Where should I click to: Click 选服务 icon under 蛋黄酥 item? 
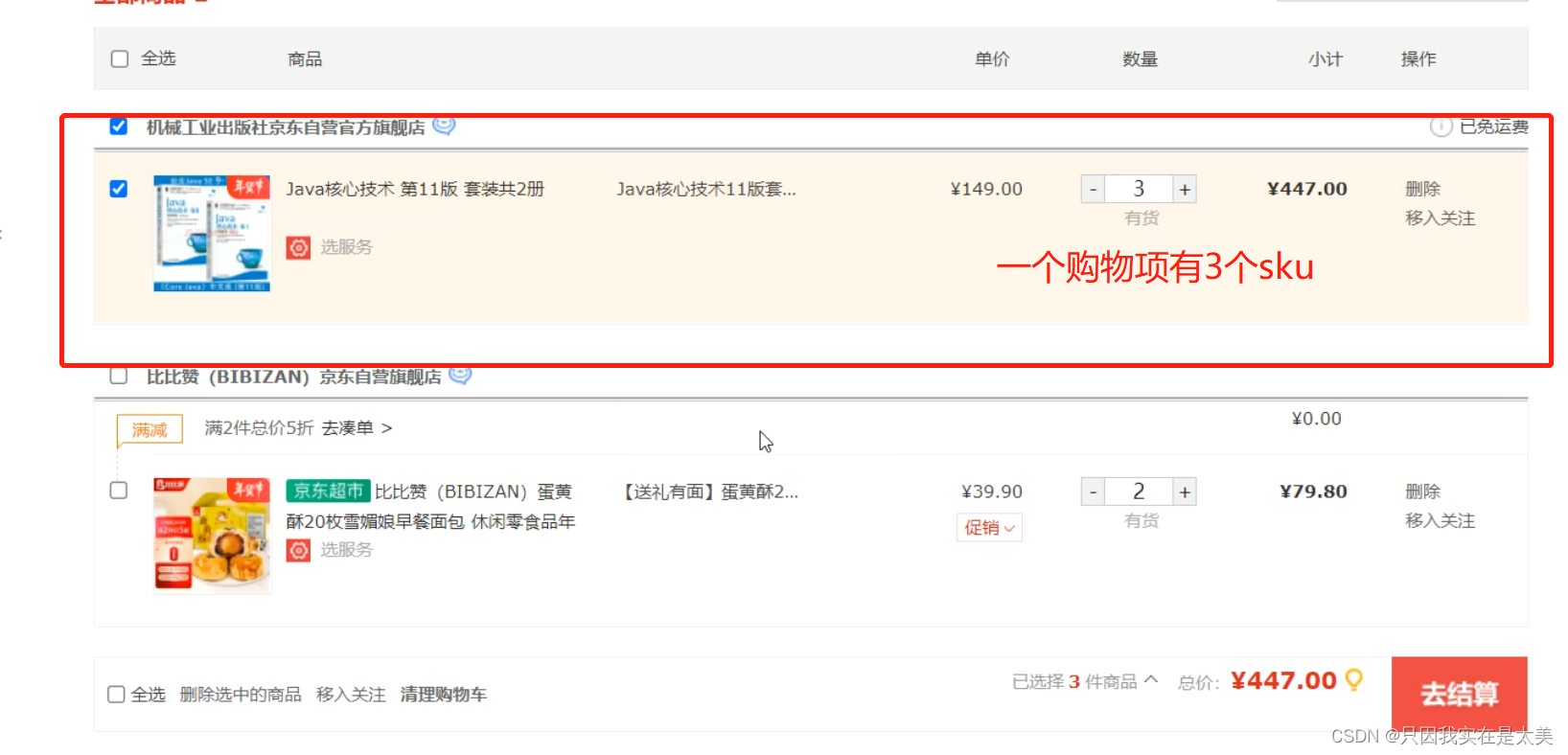[x=298, y=550]
